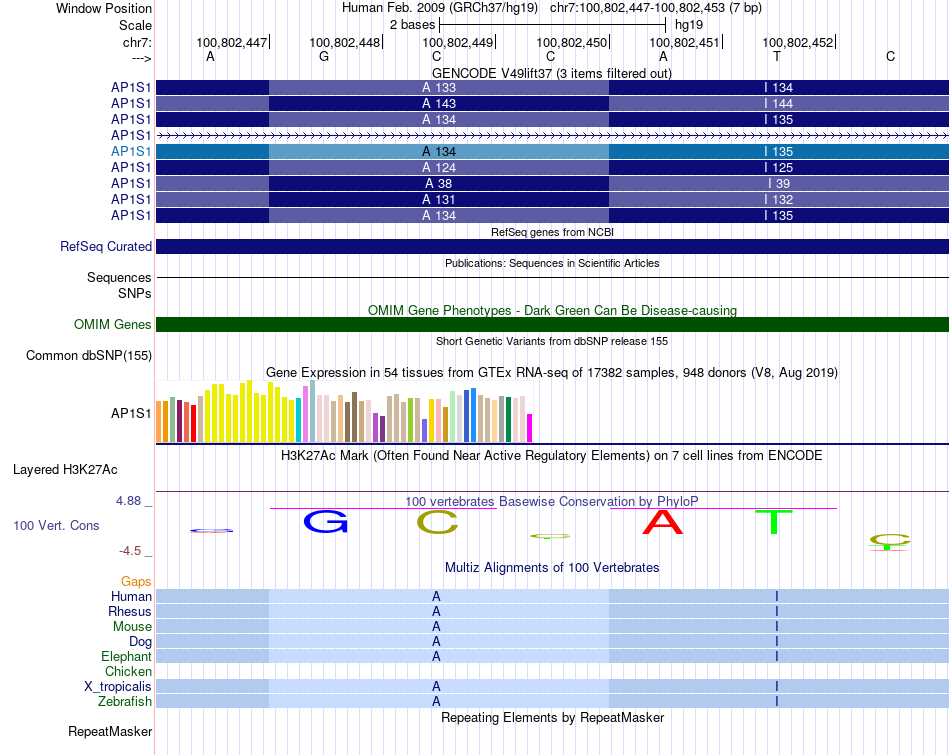Click the Publications: Sequences in Scientific Articles title
This screenshot has width=950, height=755.
click(x=552, y=263)
